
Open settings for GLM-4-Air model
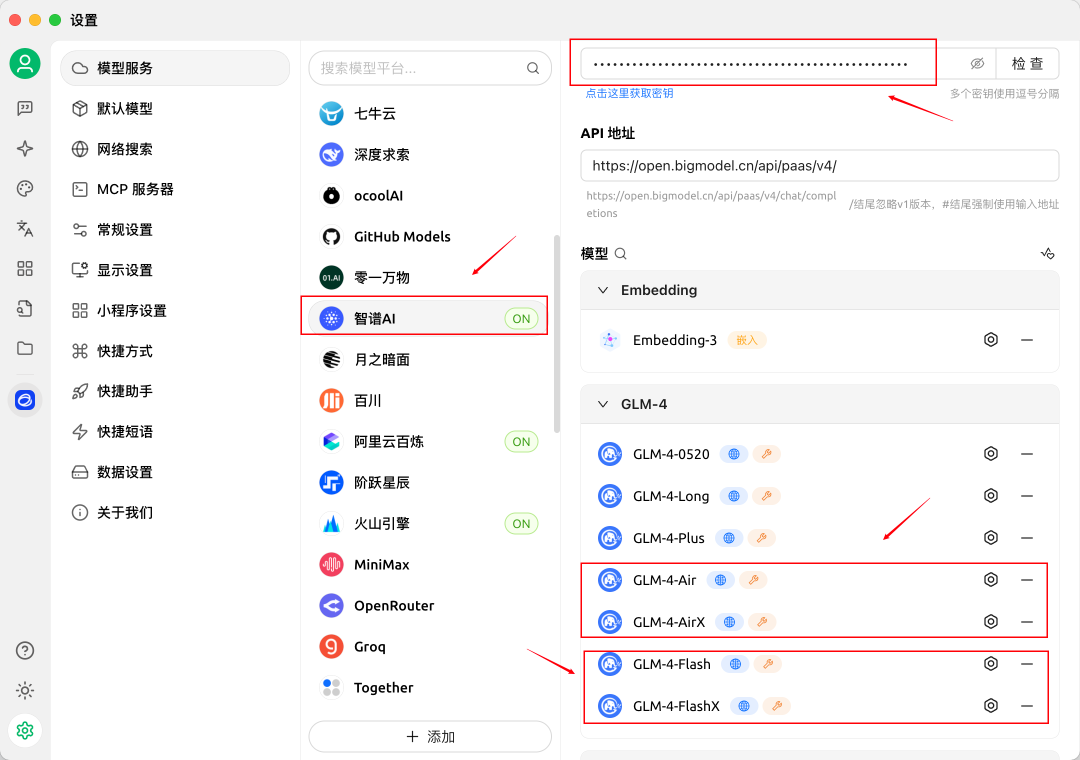pyautogui.click(x=990, y=579)
